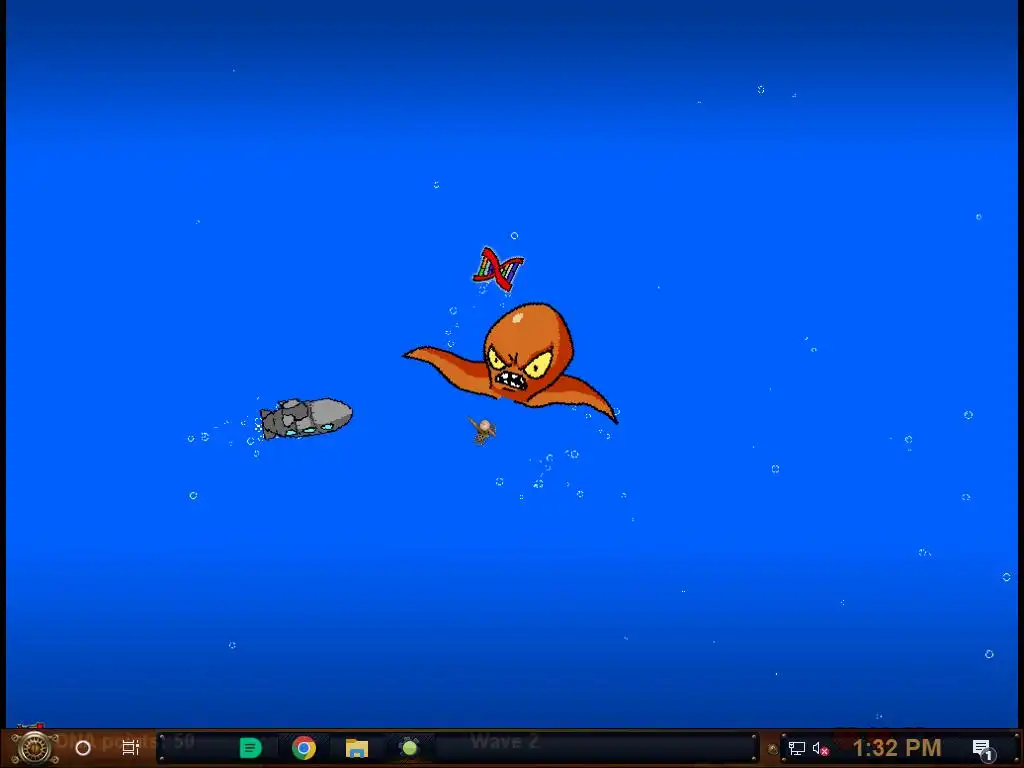Click the Cortana circle icon
Screen dimensions: 1024x768
click(83, 748)
